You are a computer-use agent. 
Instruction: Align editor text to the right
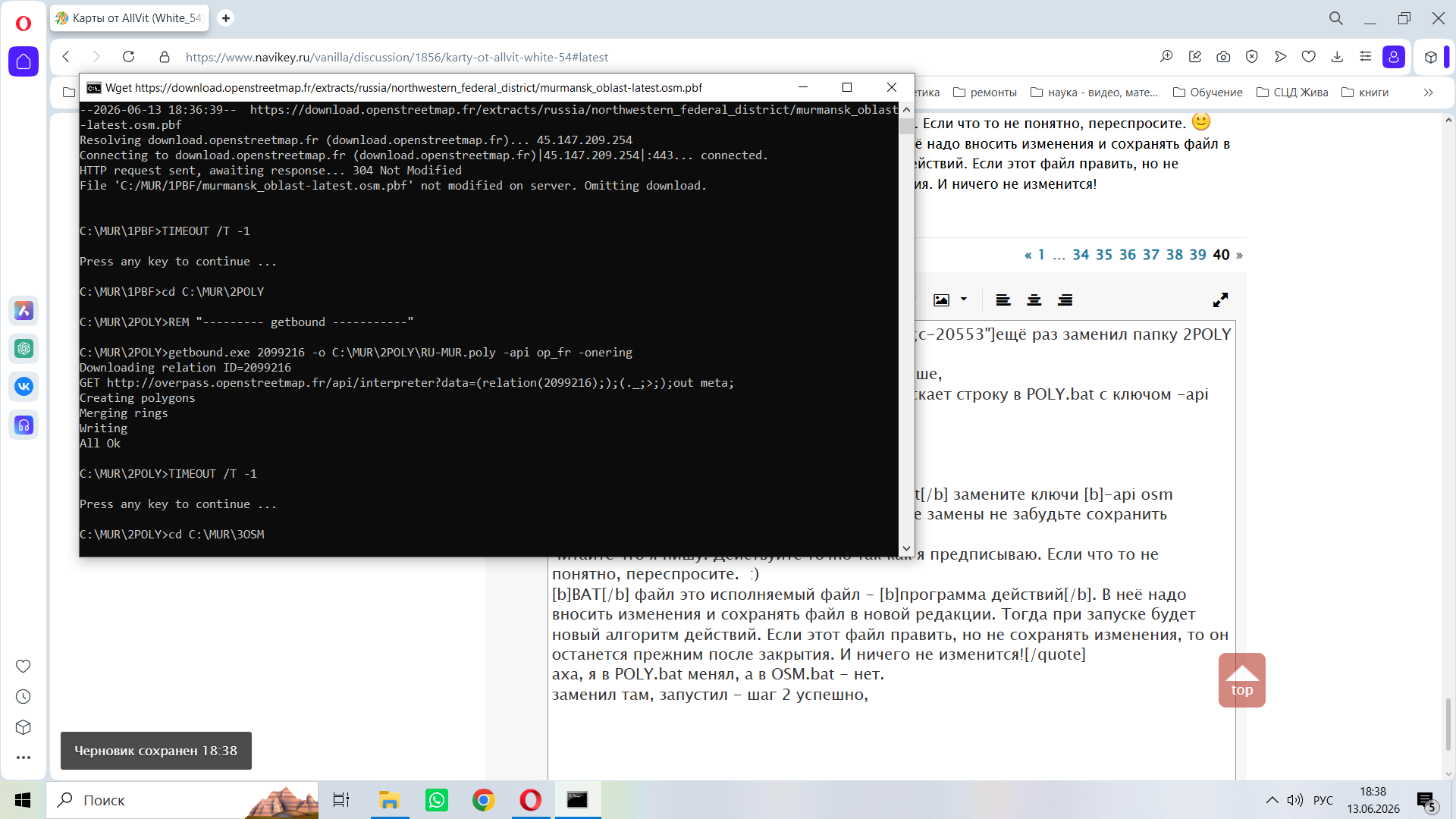[1065, 300]
